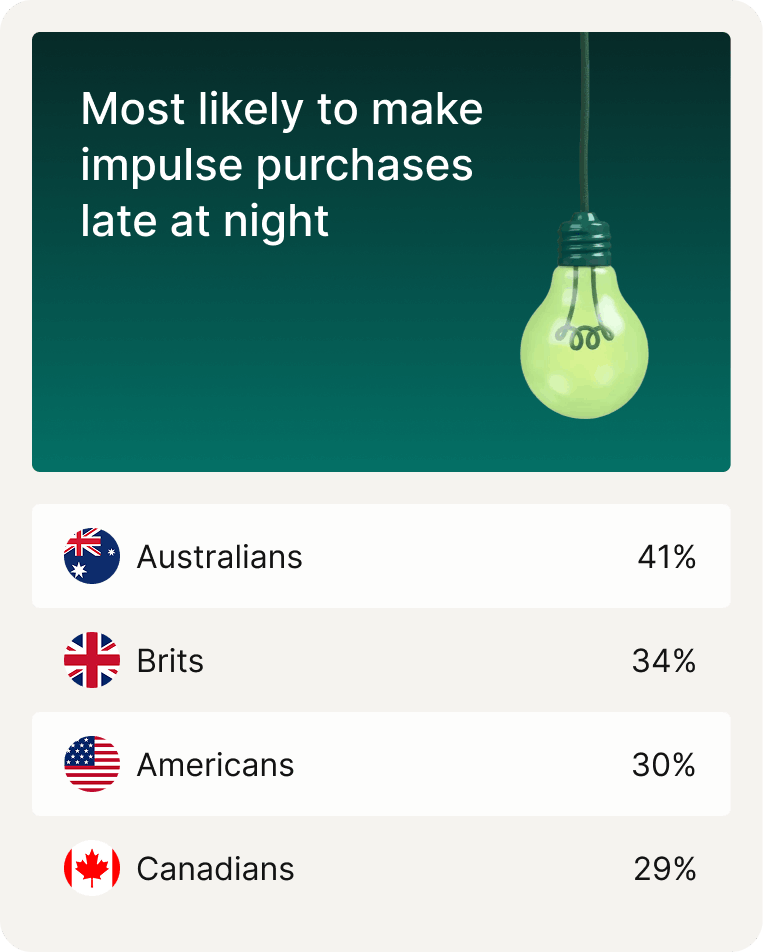
Task: Click the word "impulse" in the headline
Action: point(160,166)
